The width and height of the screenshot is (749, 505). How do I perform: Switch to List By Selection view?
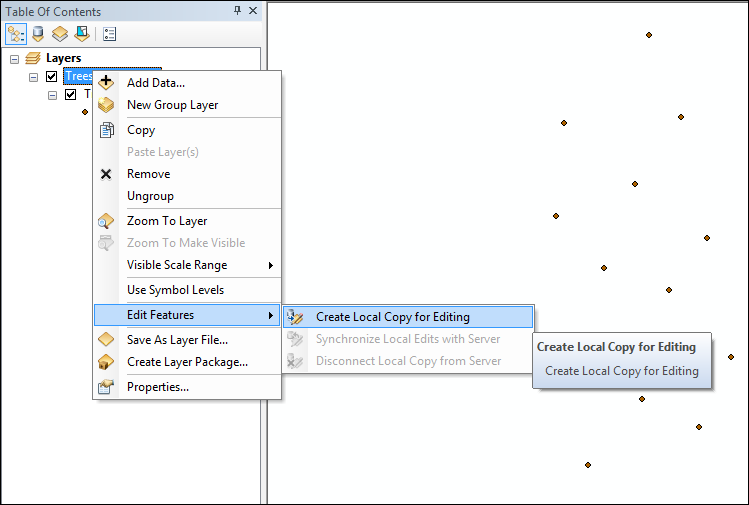pyautogui.click(x=82, y=34)
